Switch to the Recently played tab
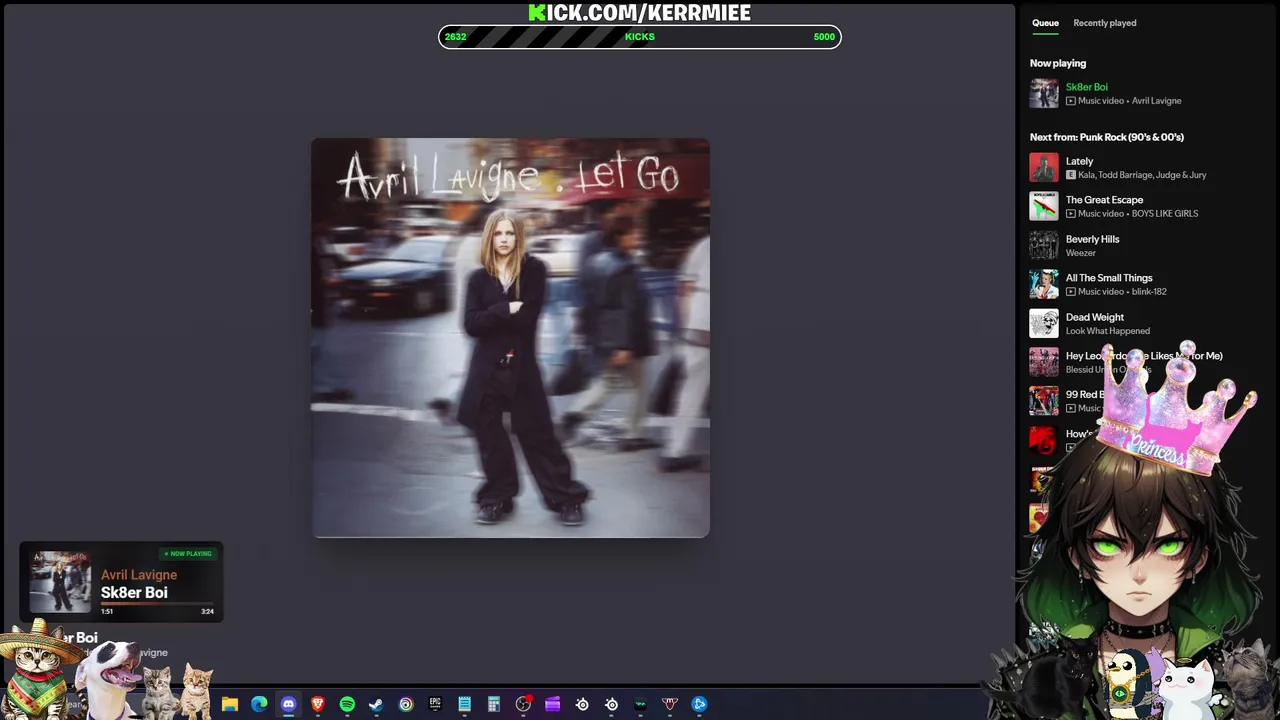Screen dimensions: 1280x720 pos(1105,23)
